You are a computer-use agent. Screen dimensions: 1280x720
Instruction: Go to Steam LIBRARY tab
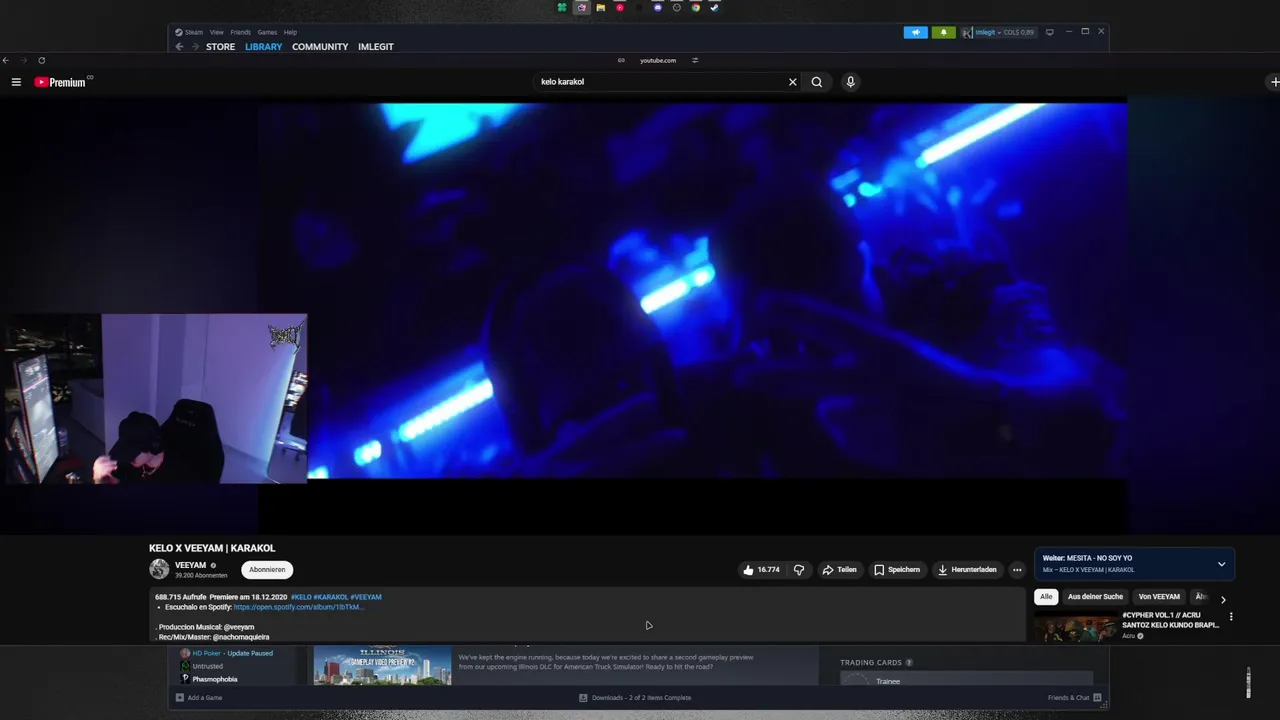[x=264, y=47]
